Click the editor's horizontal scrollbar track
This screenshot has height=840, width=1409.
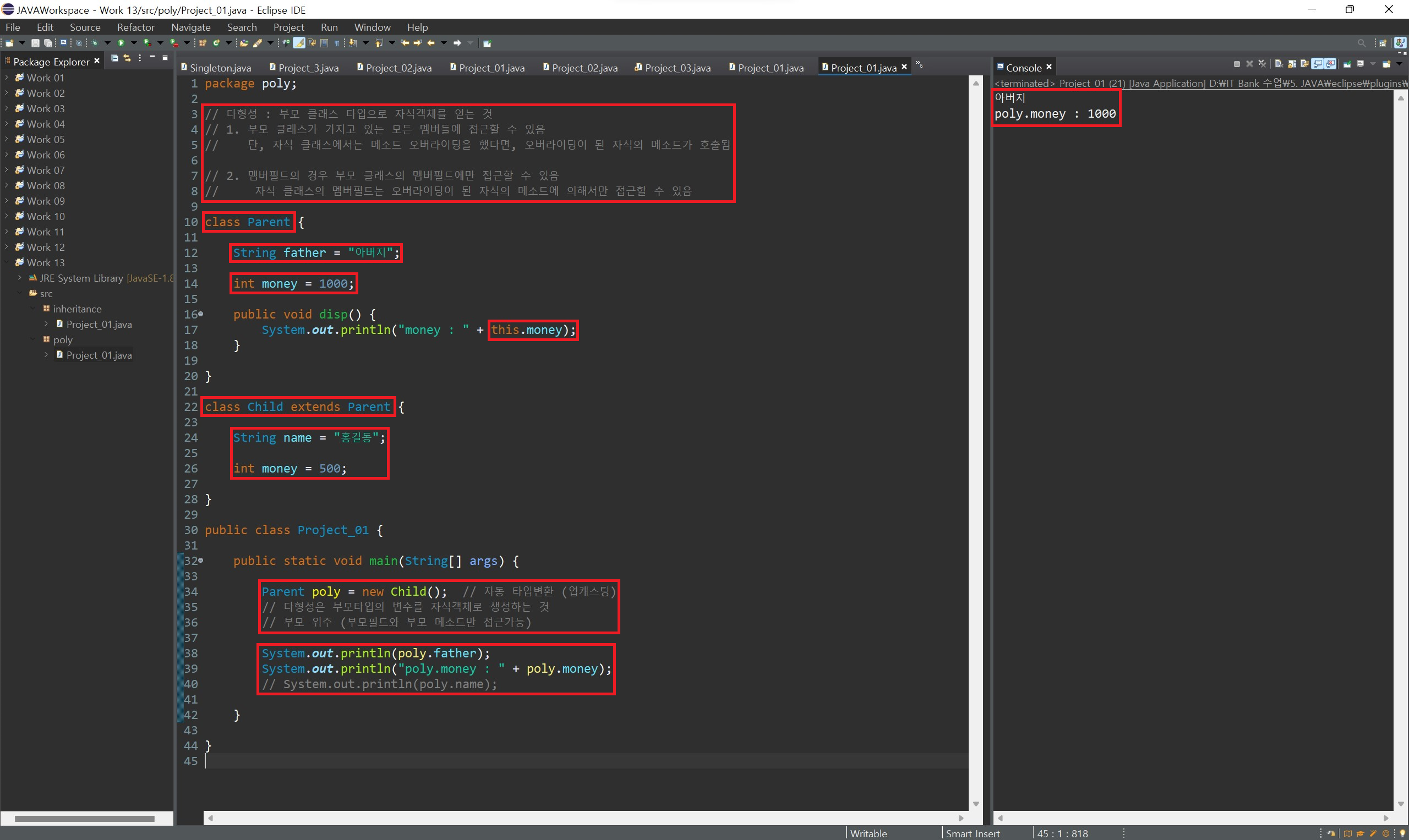click(583, 818)
